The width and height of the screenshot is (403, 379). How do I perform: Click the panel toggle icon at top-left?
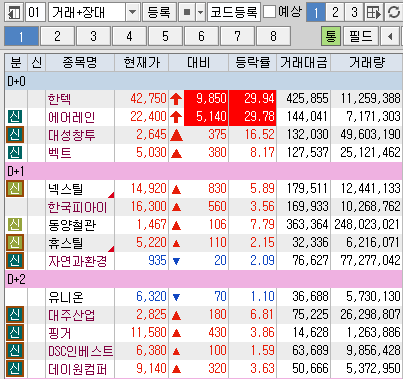click(x=14, y=12)
